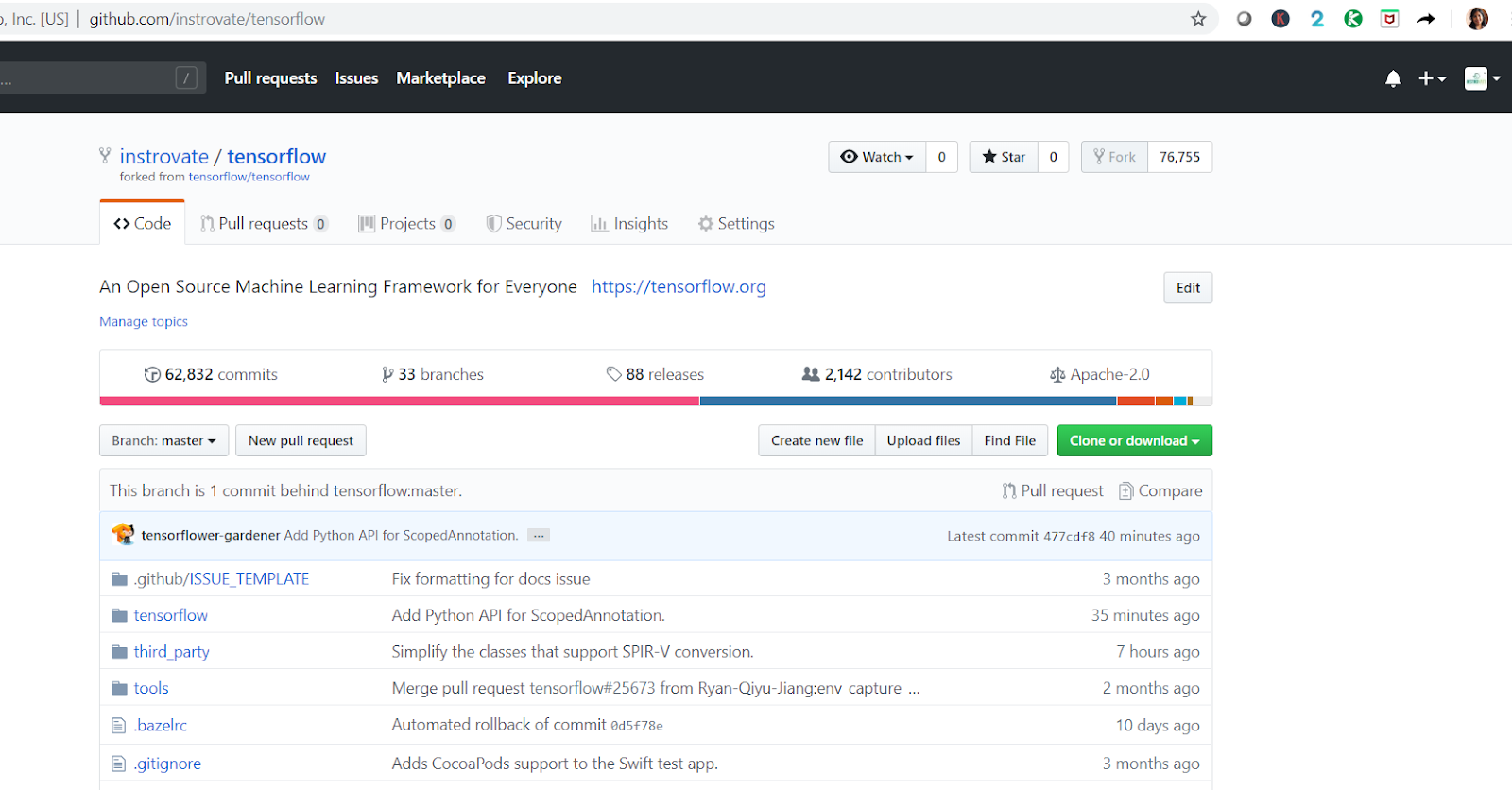Click the green K extension icon
Image resolution: width=1512 pixels, height=790 pixels.
tap(1353, 19)
